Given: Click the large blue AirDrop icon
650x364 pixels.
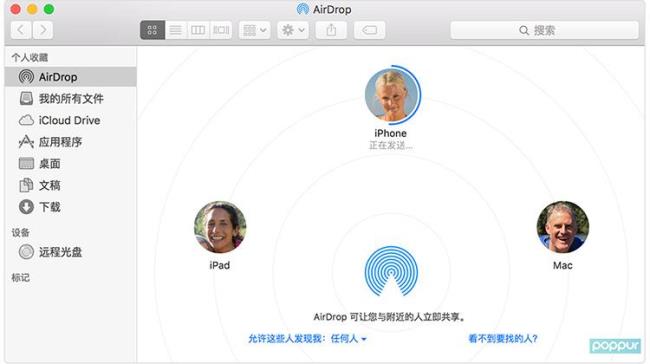Looking at the screenshot, I should pyautogui.click(x=391, y=271).
